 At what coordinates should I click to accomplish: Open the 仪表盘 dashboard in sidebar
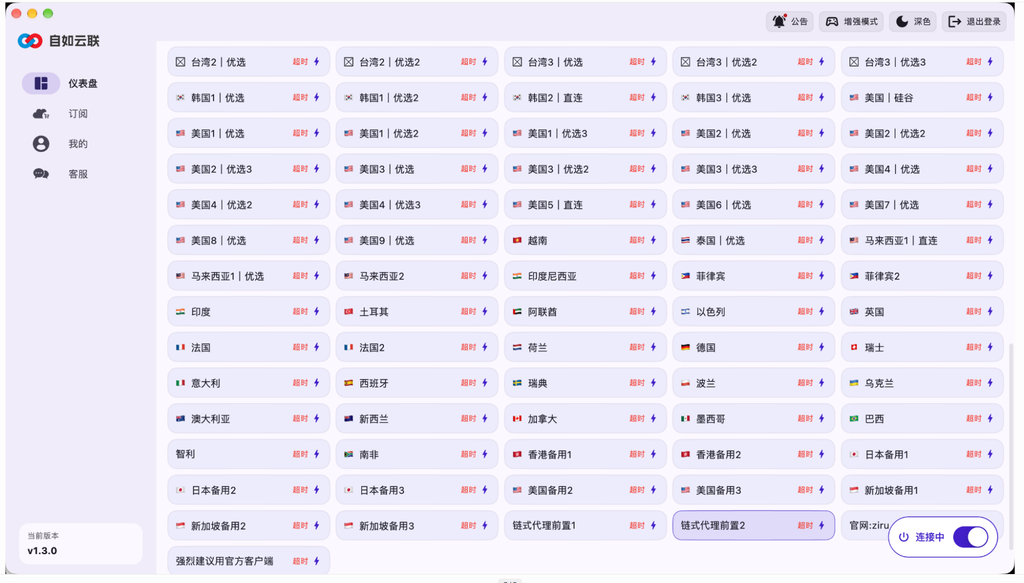click(x=62, y=84)
